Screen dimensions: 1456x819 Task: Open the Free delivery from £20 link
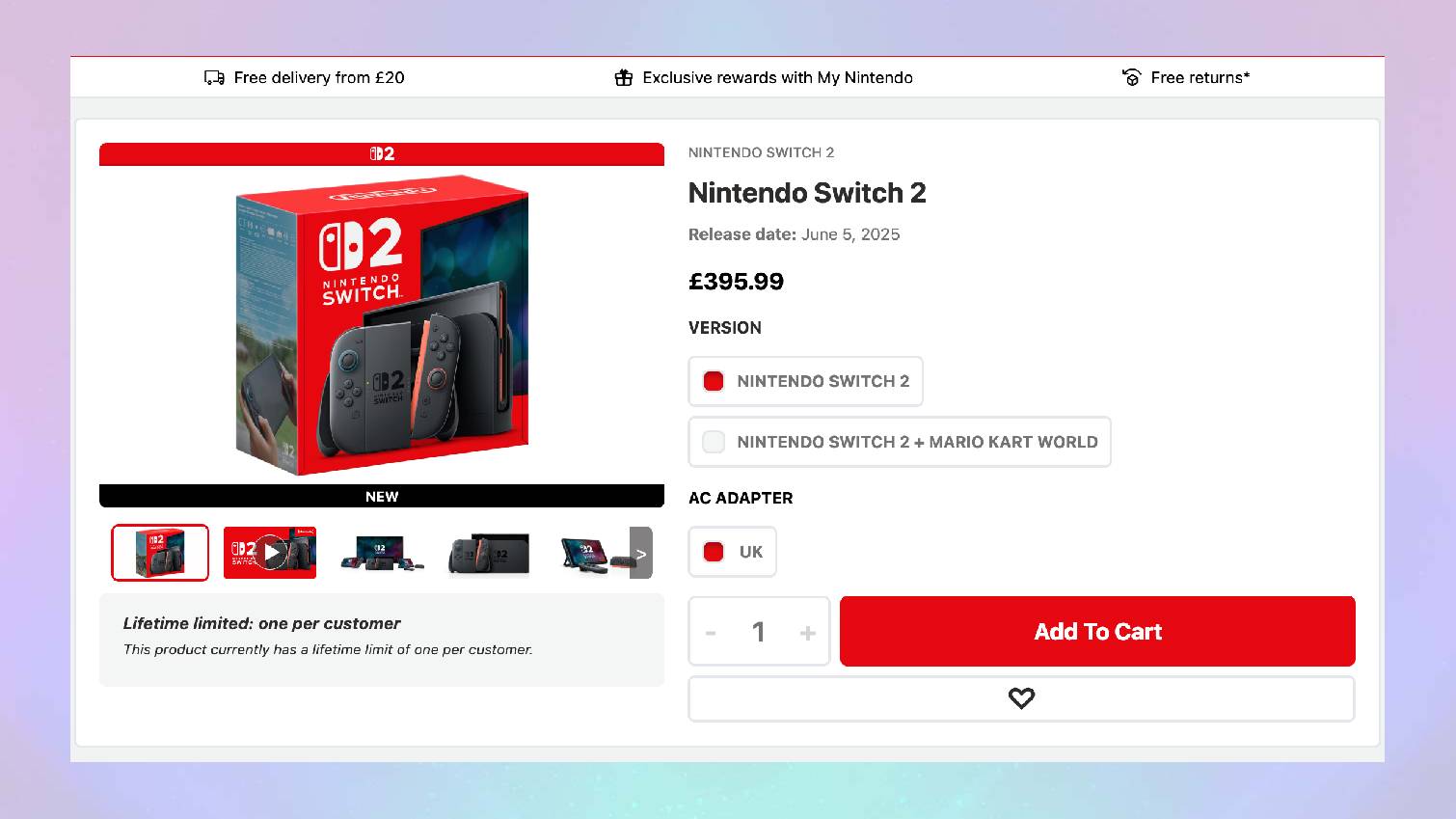(x=319, y=78)
